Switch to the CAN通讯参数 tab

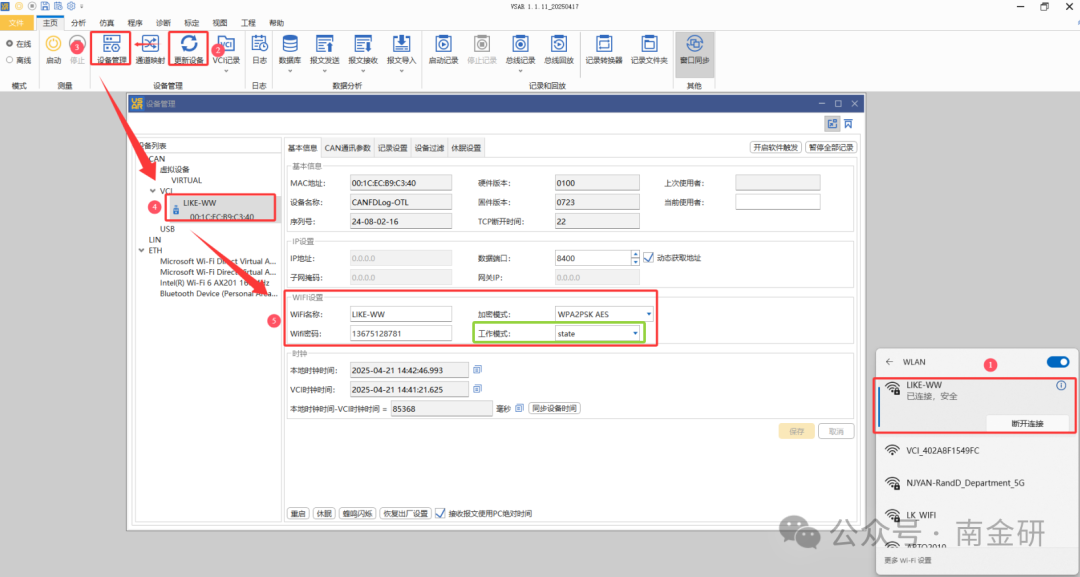click(347, 148)
